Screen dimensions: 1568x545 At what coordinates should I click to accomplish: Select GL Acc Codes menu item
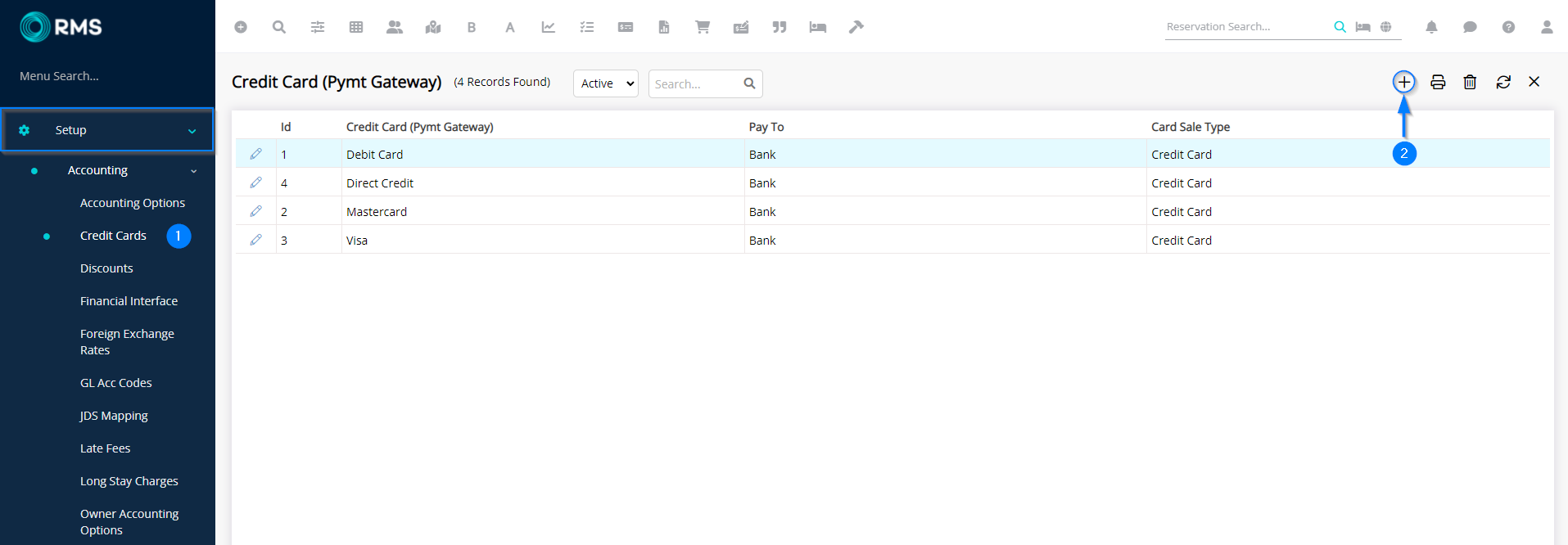pos(115,383)
